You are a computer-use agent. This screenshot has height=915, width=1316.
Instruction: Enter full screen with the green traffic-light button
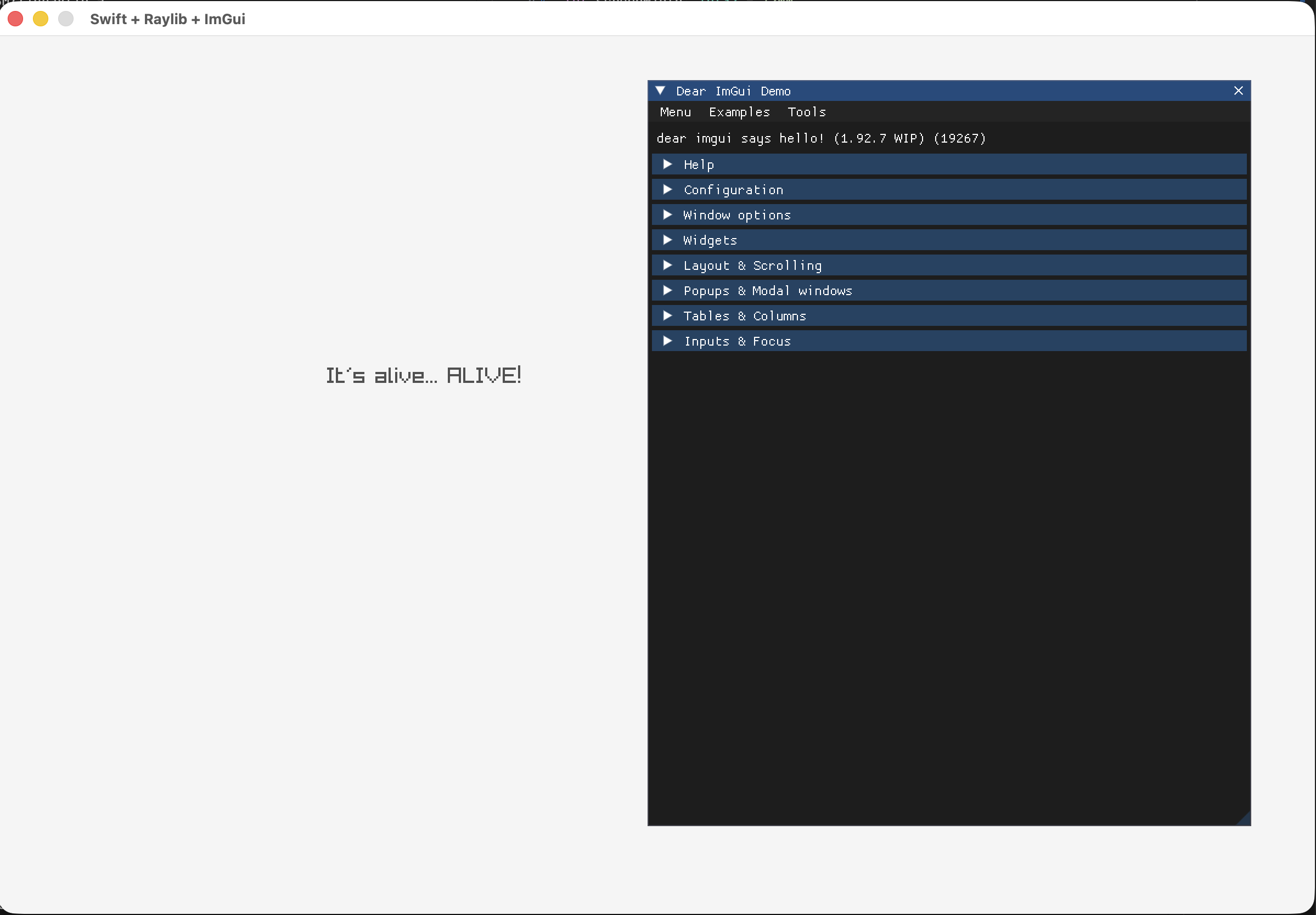click(x=65, y=19)
